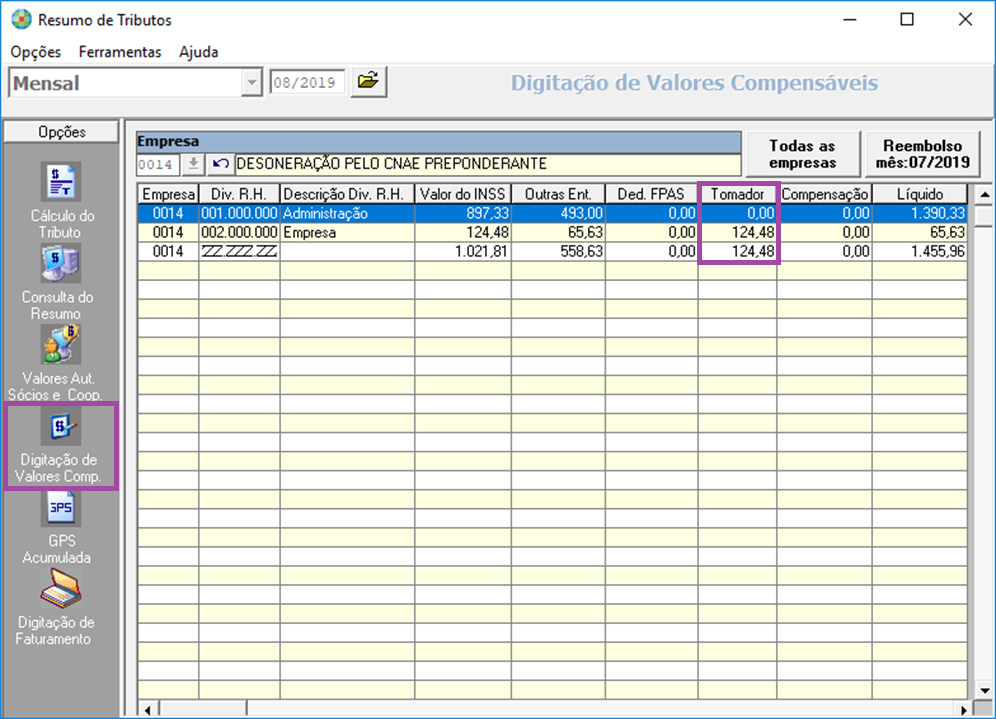This screenshot has width=996, height=719.
Task: Click the Todas as empresas button
Action: point(802,154)
